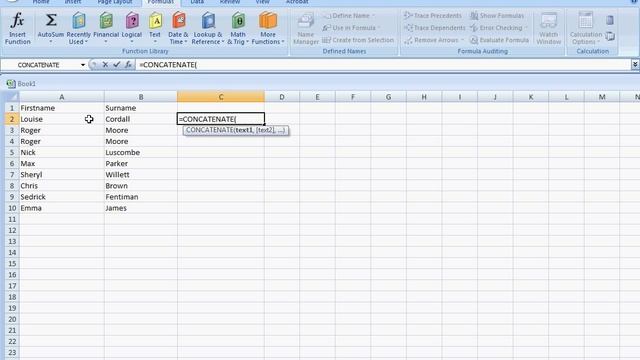Open Date & Time functions icon

click(x=178, y=20)
